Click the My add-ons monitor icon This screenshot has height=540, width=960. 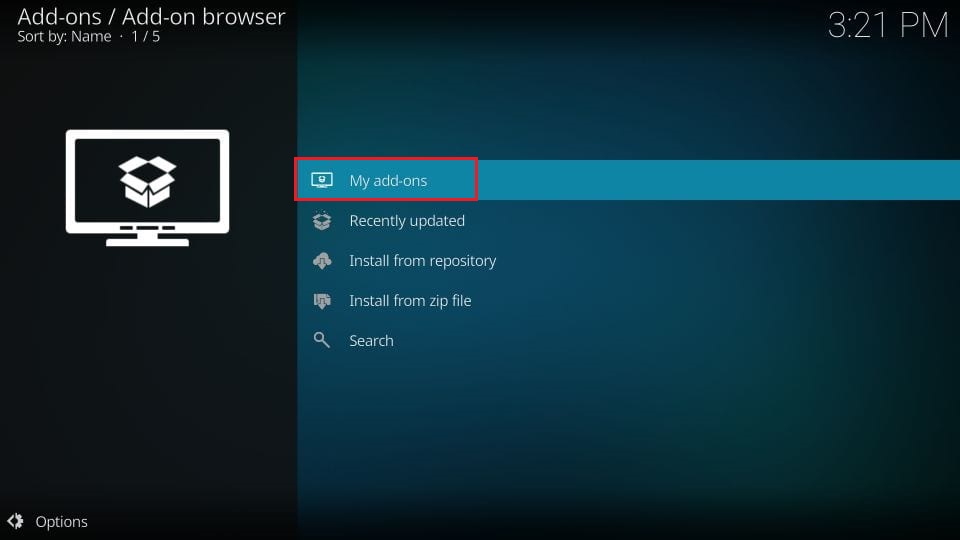[322, 180]
